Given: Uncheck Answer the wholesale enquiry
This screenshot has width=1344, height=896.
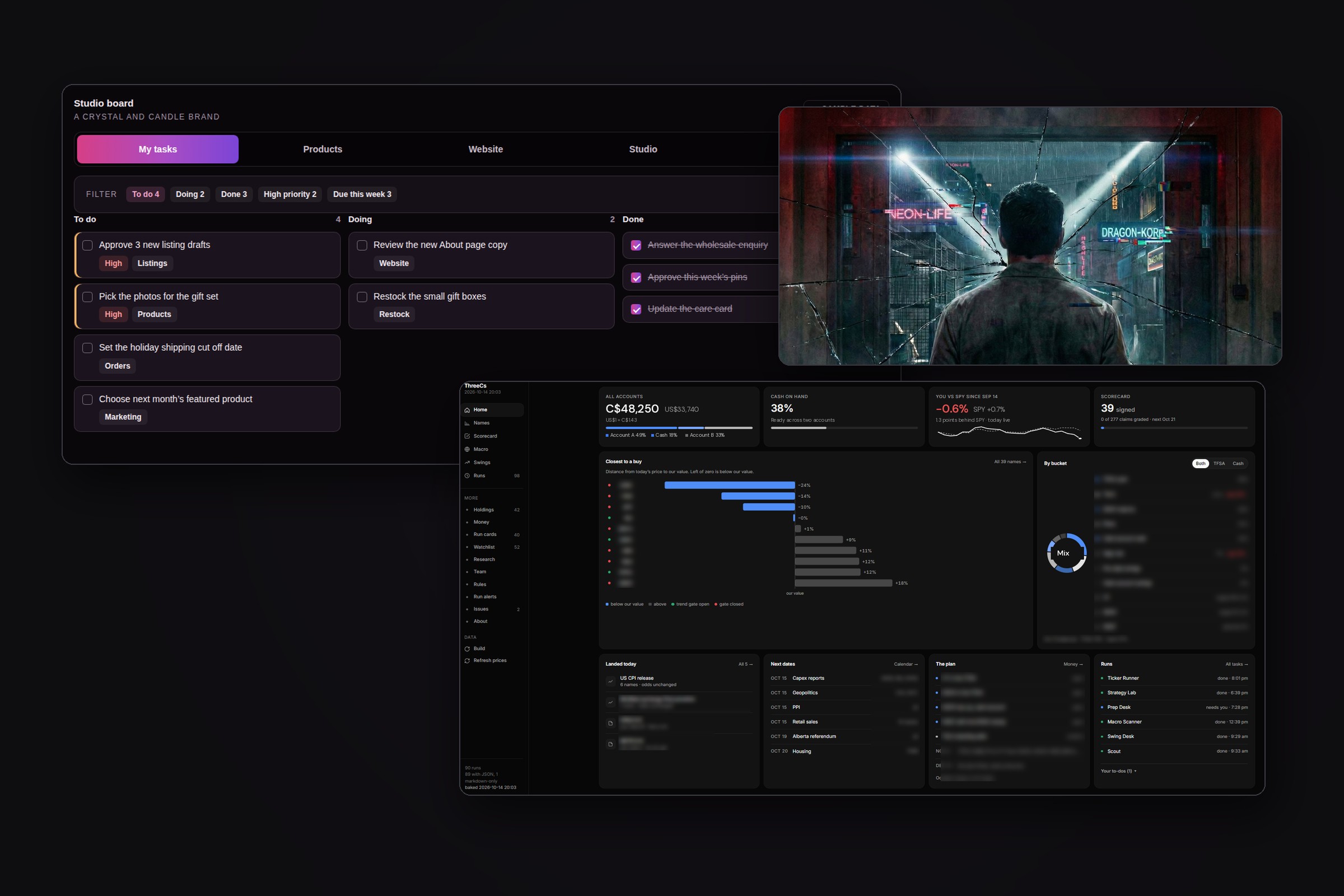Looking at the screenshot, I should [x=636, y=245].
